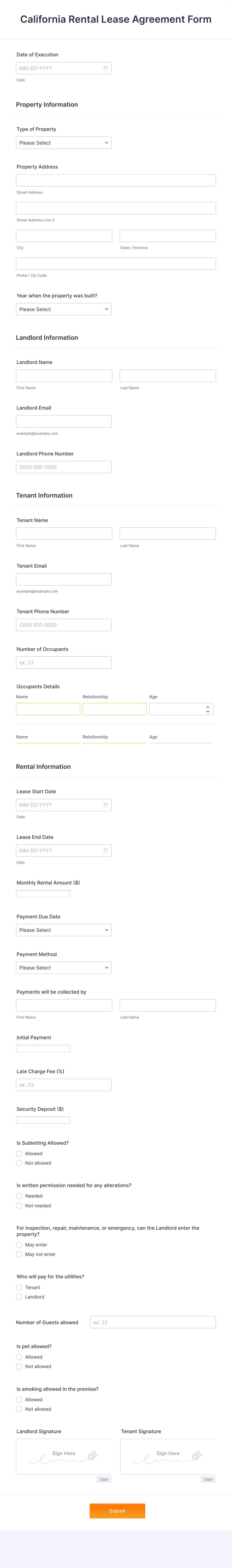
Task: Select Allowed for pets
Action: (19, 1357)
